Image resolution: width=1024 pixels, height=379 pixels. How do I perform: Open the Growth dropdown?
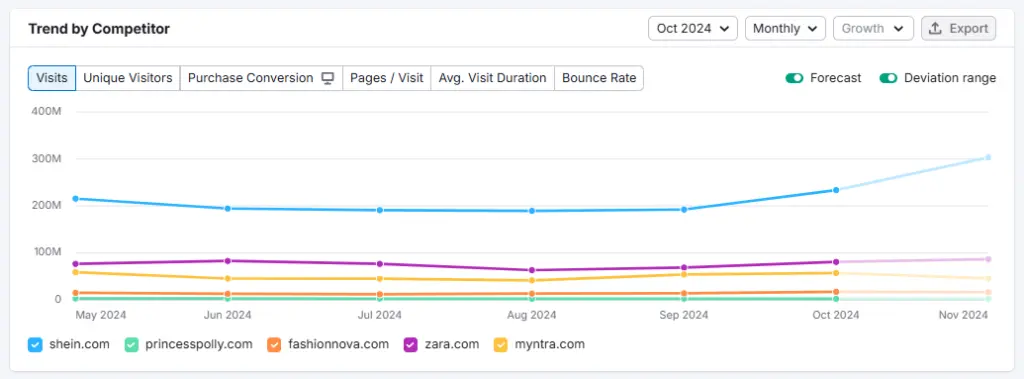(x=873, y=28)
